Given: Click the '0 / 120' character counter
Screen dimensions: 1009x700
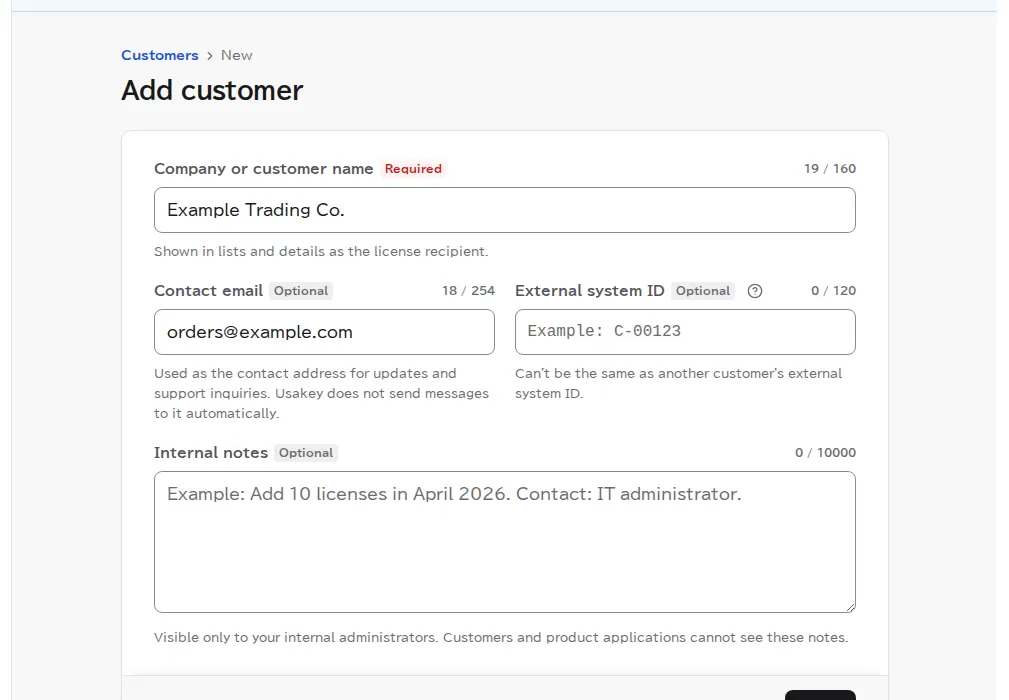Looking at the screenshot, I should [833, 291].
